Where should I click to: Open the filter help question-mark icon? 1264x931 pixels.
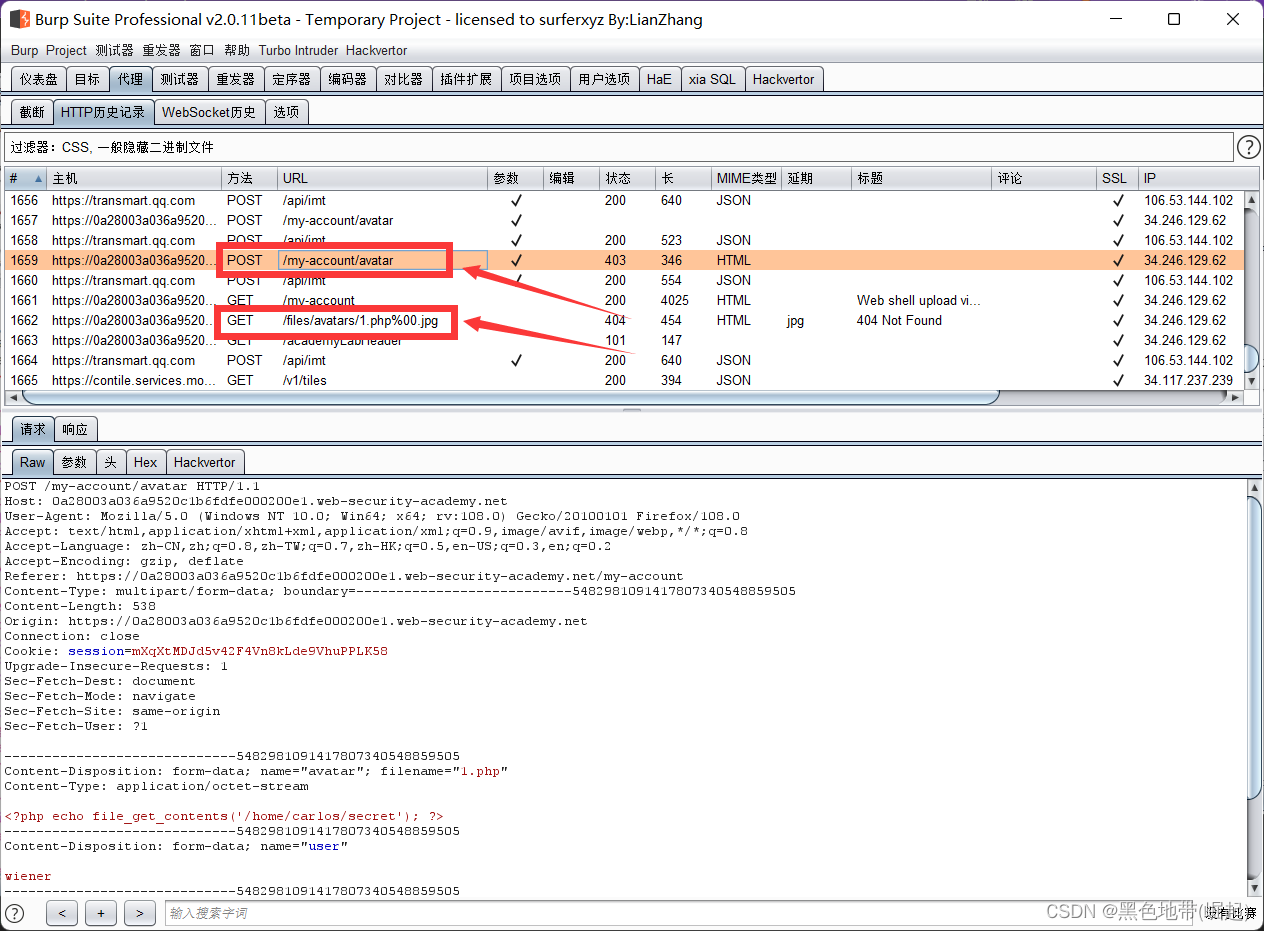point(1248,147)
